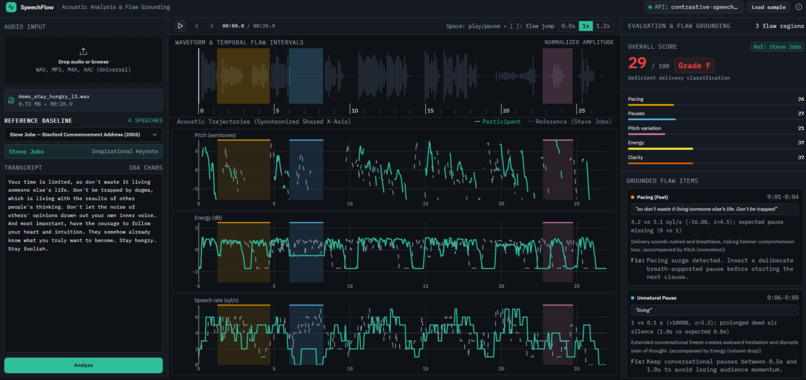Click the blue flaw interval on the waveform
Screen dimensions: 806x380
(306, 76)
